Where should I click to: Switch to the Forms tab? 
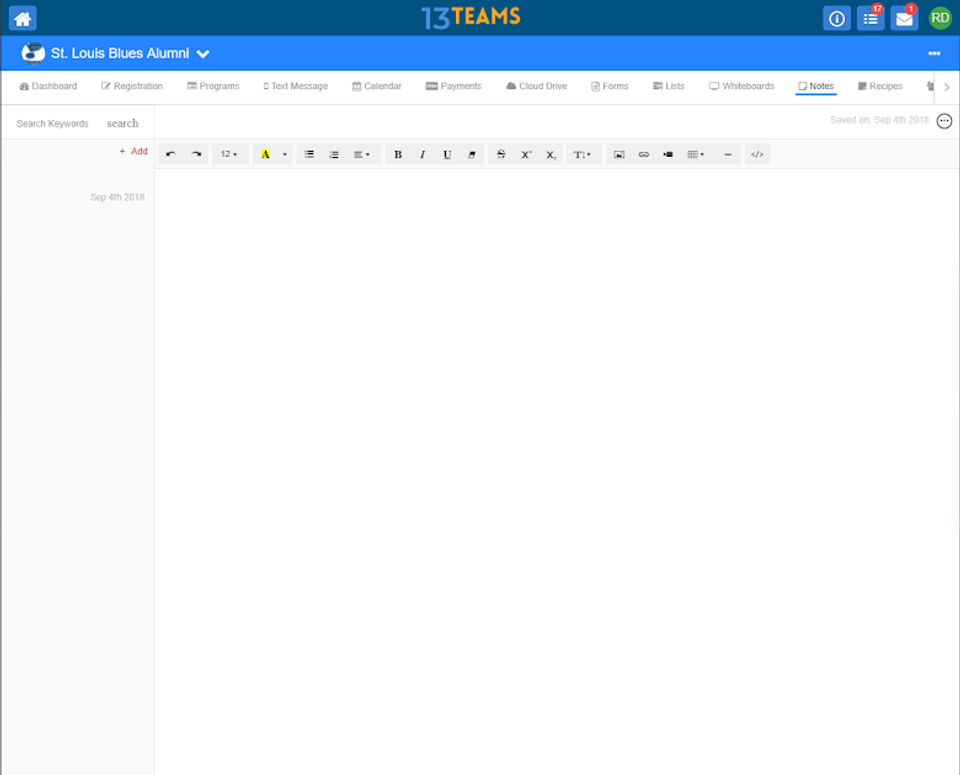[610, 86]
